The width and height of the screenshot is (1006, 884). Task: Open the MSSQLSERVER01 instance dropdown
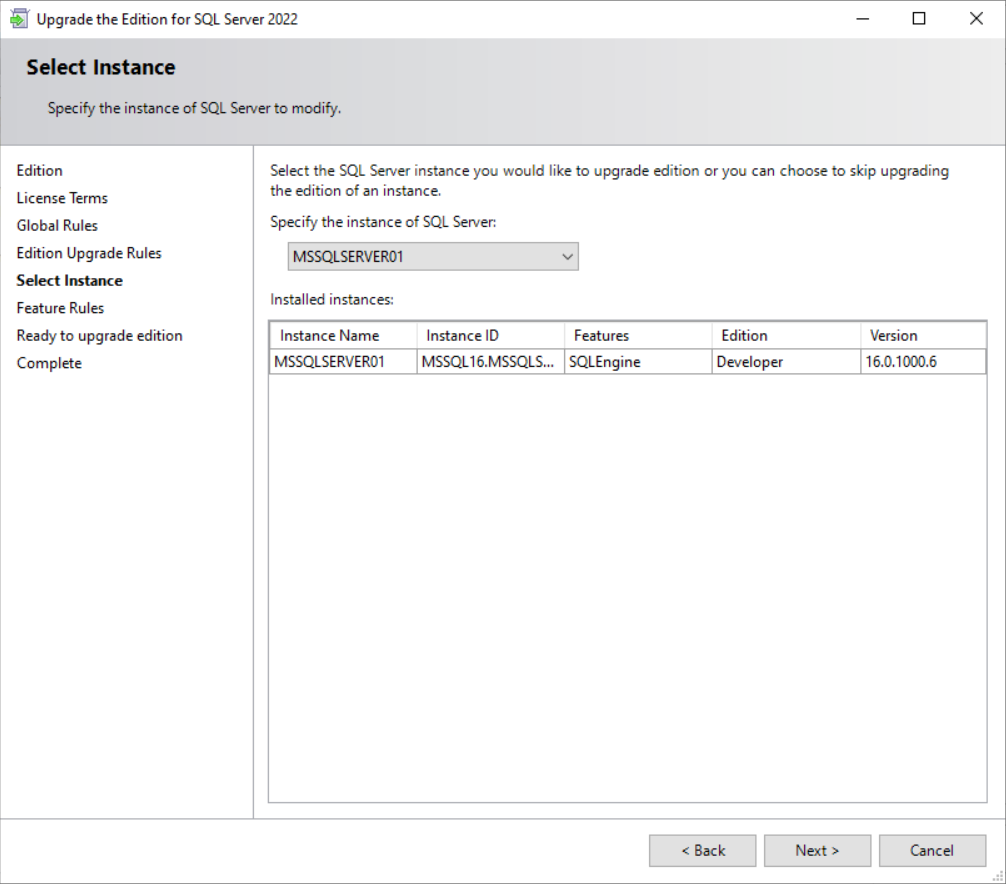pos(433,257)
